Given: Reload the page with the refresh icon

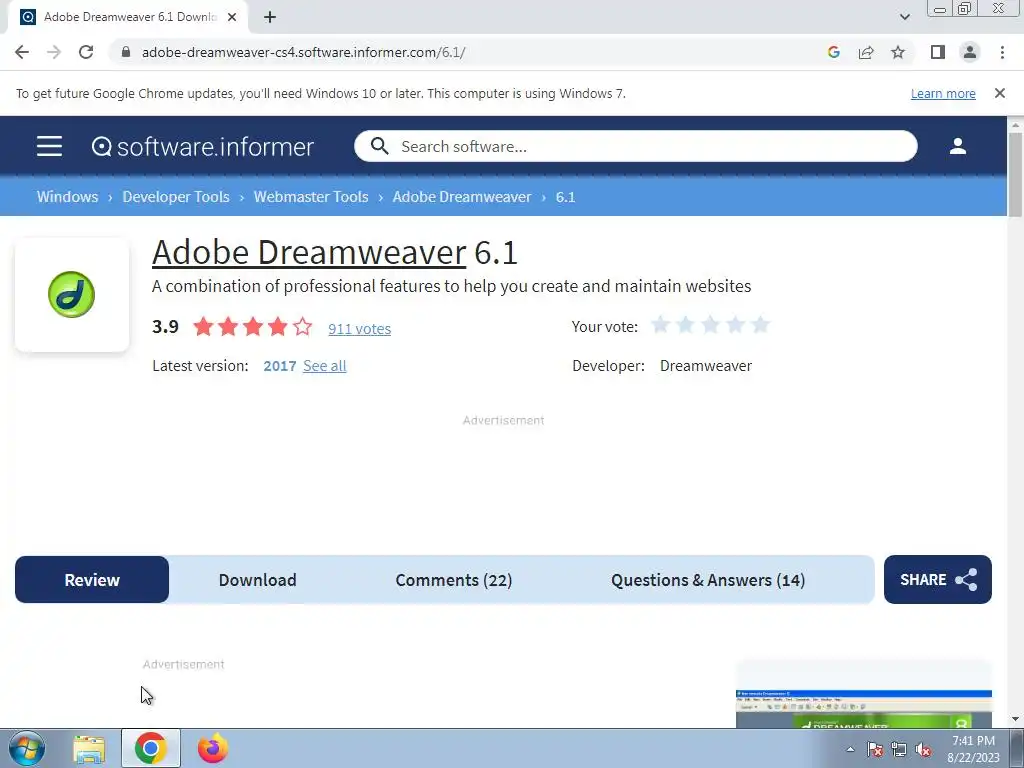Looking at the screenshot, I should pos(86,52).
